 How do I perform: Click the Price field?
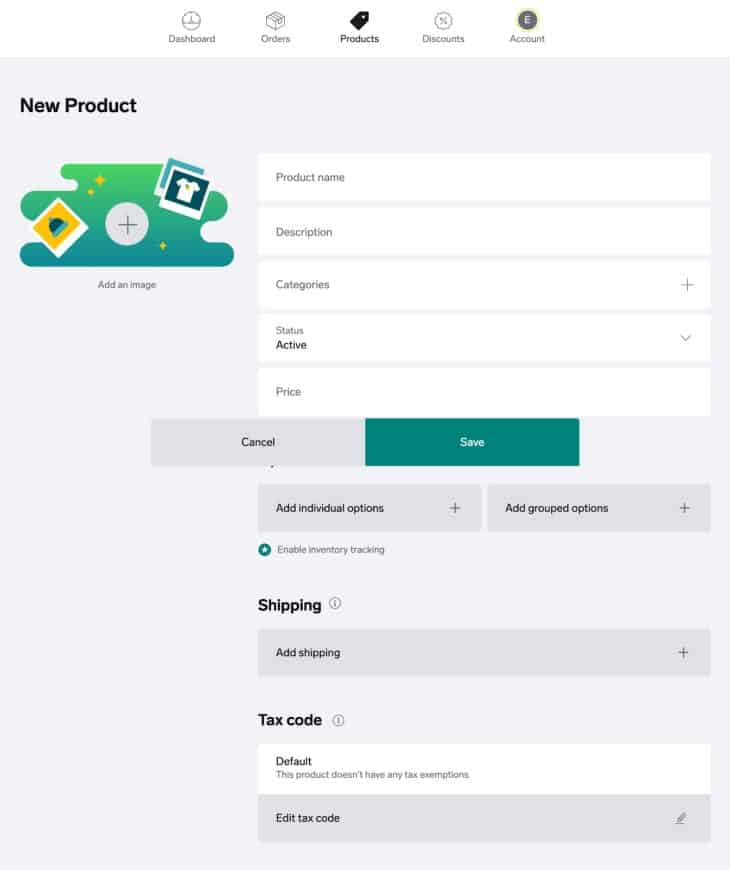(x=484, y=392)
